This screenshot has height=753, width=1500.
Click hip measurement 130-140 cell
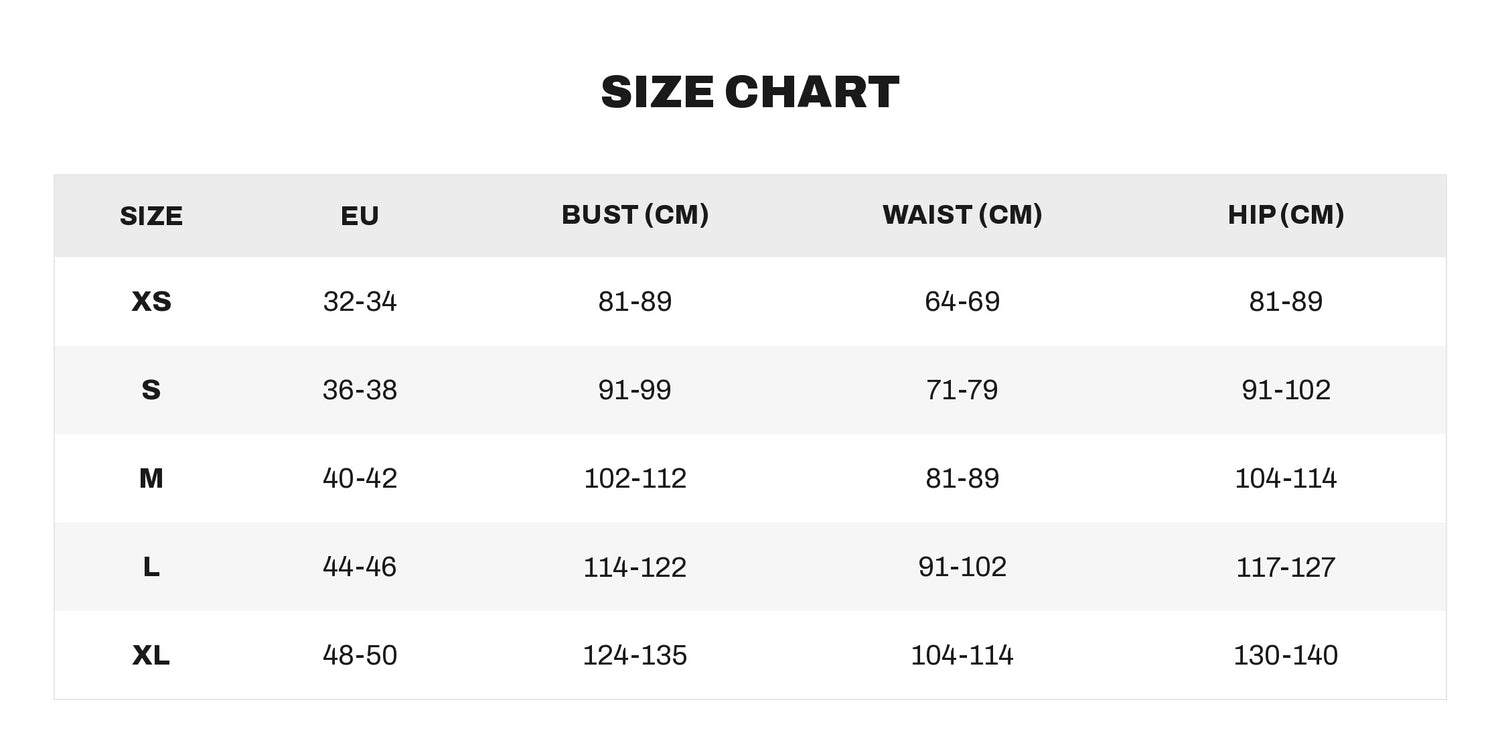pos(1286,655)
